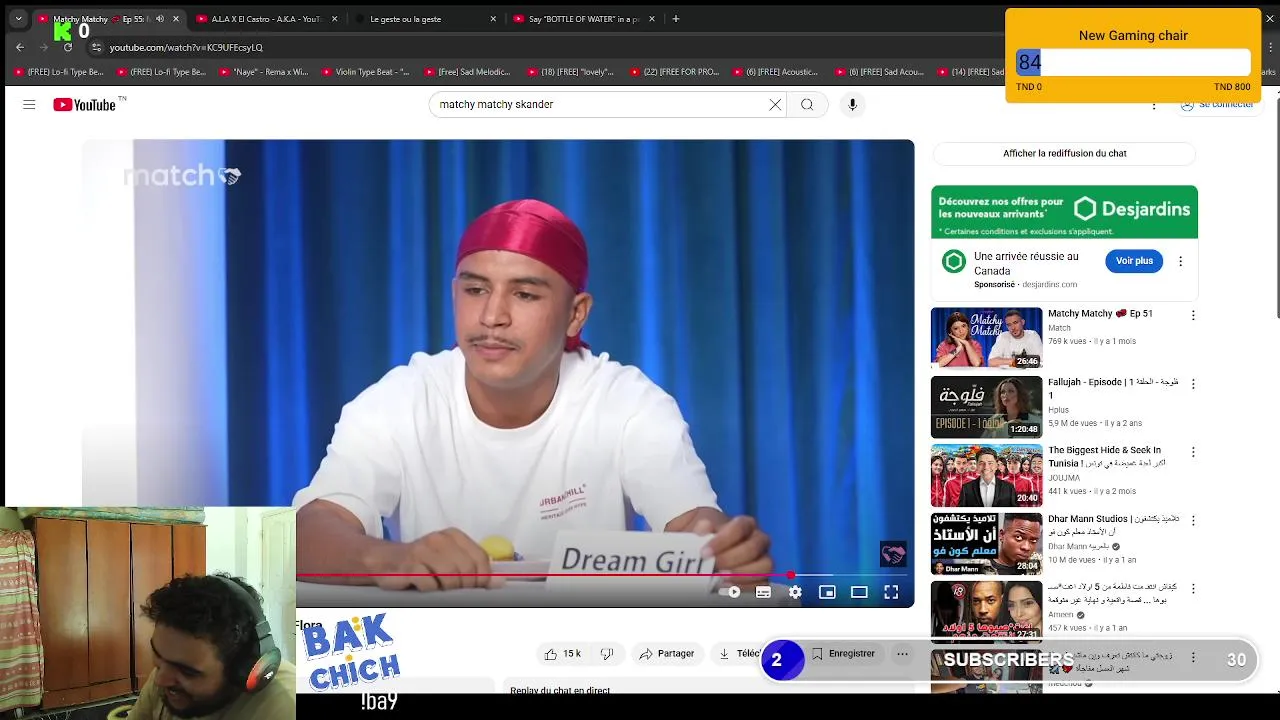Image resolution: width=1280 pixels, height=720 pixels.
Task: Go back in browser history
Action: click(20, 47)
